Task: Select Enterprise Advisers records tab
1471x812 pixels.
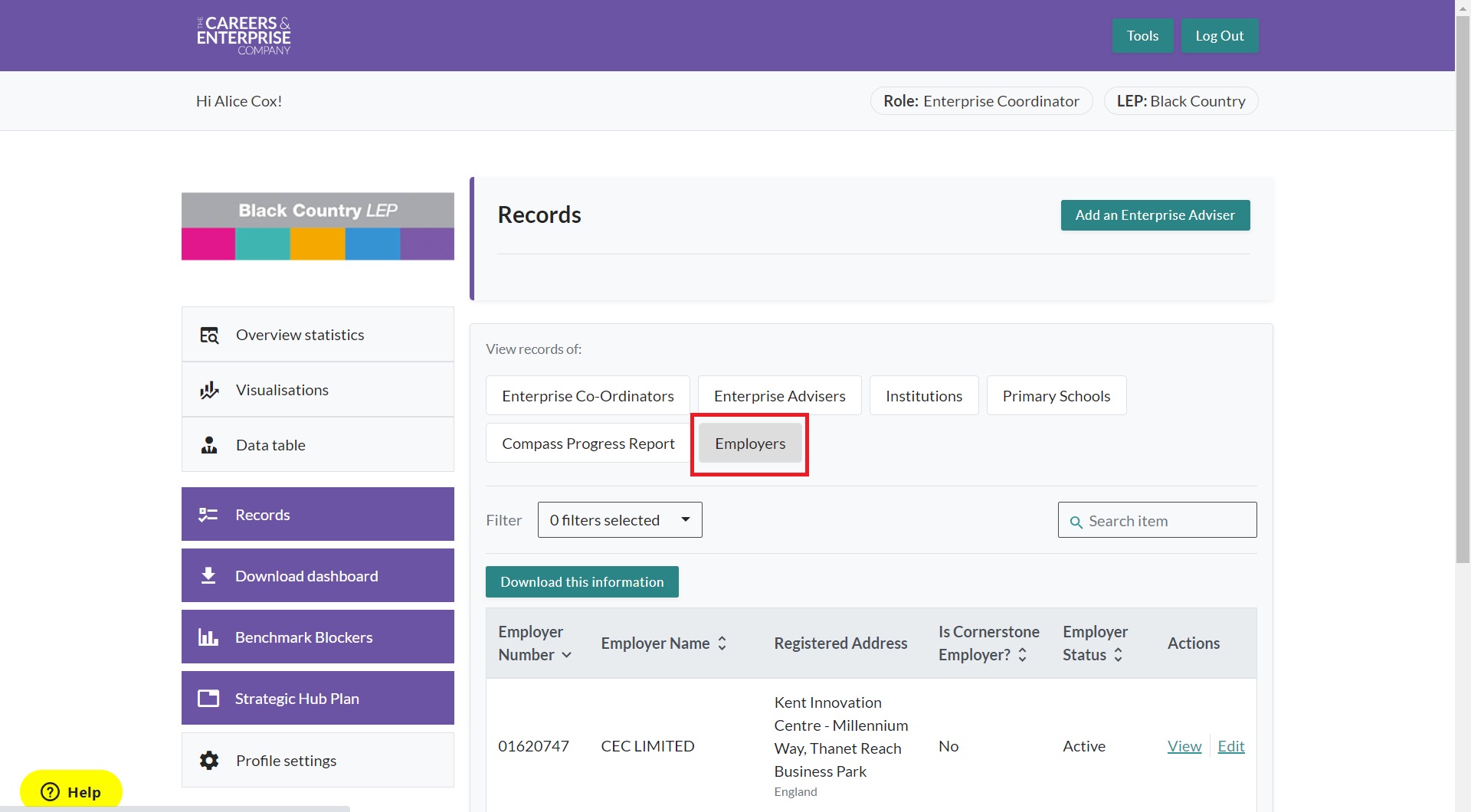Action: (x=779, y=395)
